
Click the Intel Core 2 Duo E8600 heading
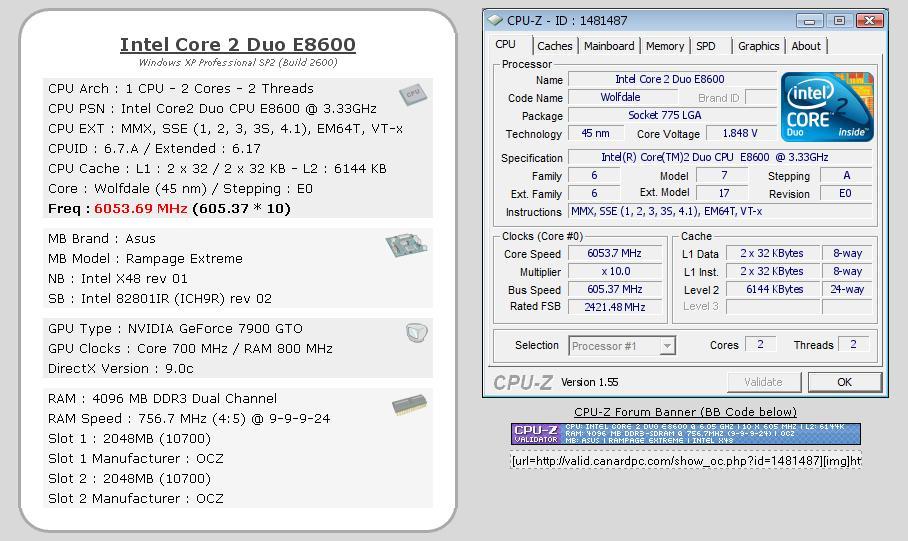[237, 45]
